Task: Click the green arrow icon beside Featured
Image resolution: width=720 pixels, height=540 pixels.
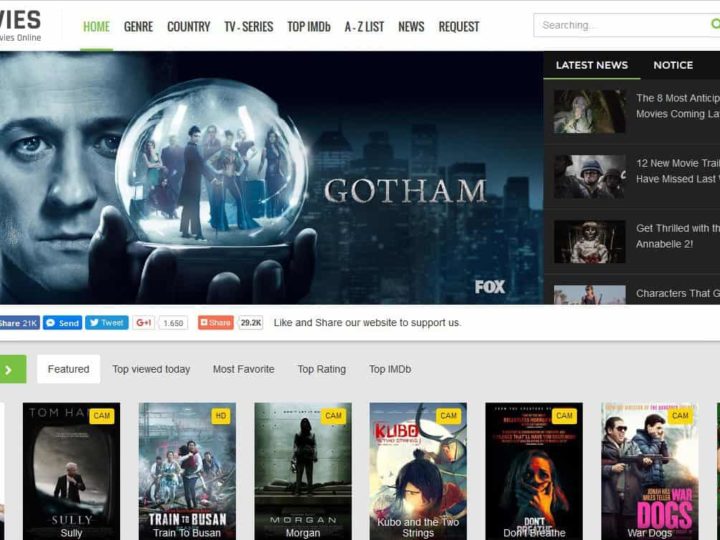Action: (12, 369)
